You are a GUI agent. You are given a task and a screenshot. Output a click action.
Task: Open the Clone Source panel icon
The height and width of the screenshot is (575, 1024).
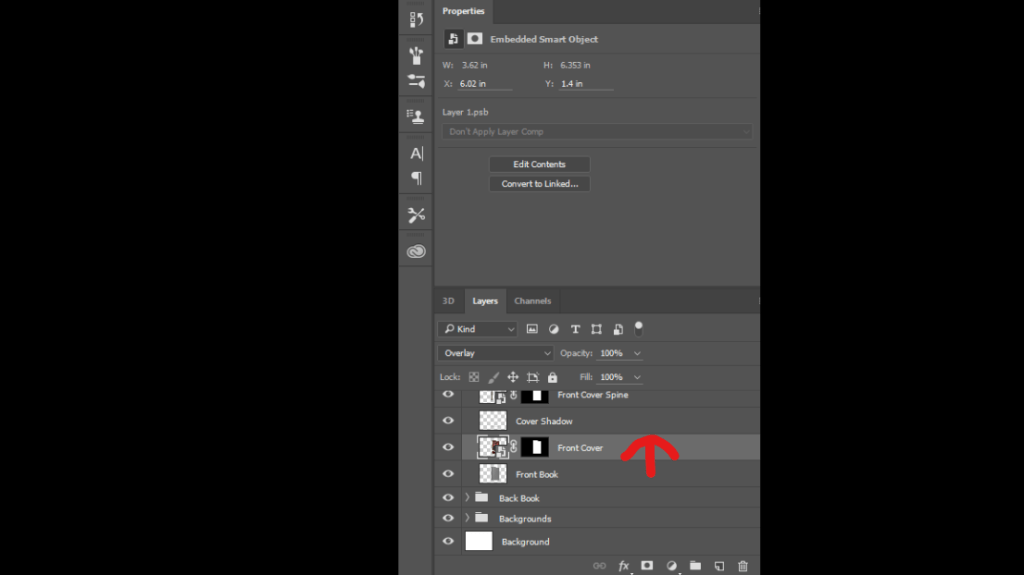416,116
